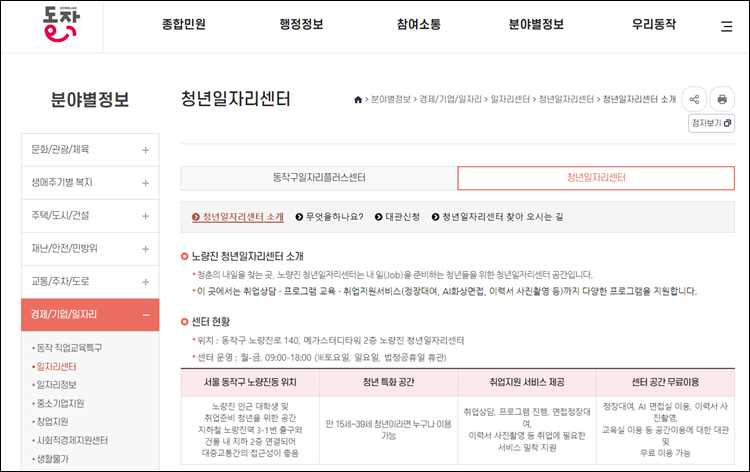The height and width of the screenshot is (472, 750).
Task: Open 청년일자리센터 소개 sub-link
Action: click(238, 217)
